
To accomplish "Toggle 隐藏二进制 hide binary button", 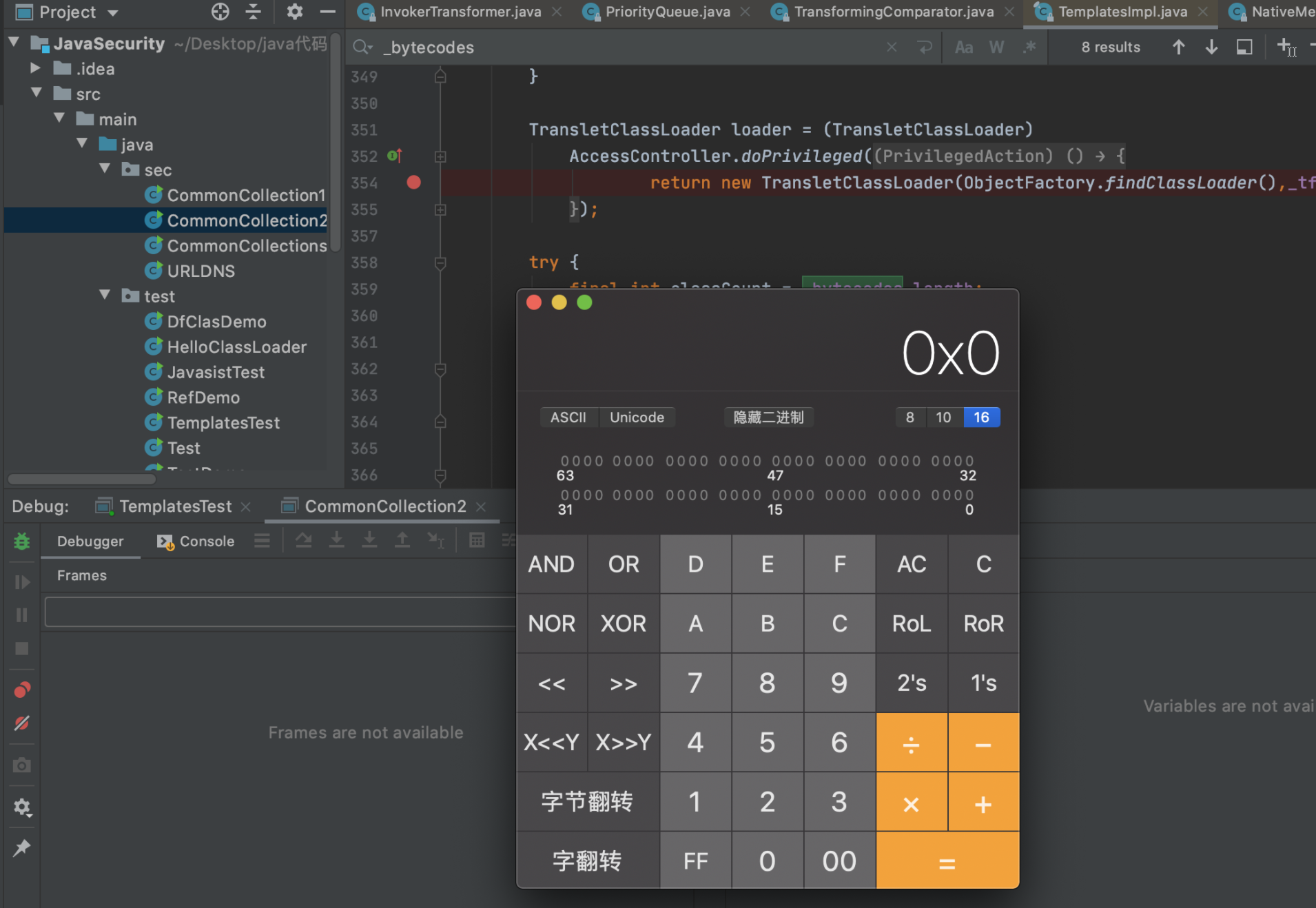I will pyautogui.click(x=768, y=417).
